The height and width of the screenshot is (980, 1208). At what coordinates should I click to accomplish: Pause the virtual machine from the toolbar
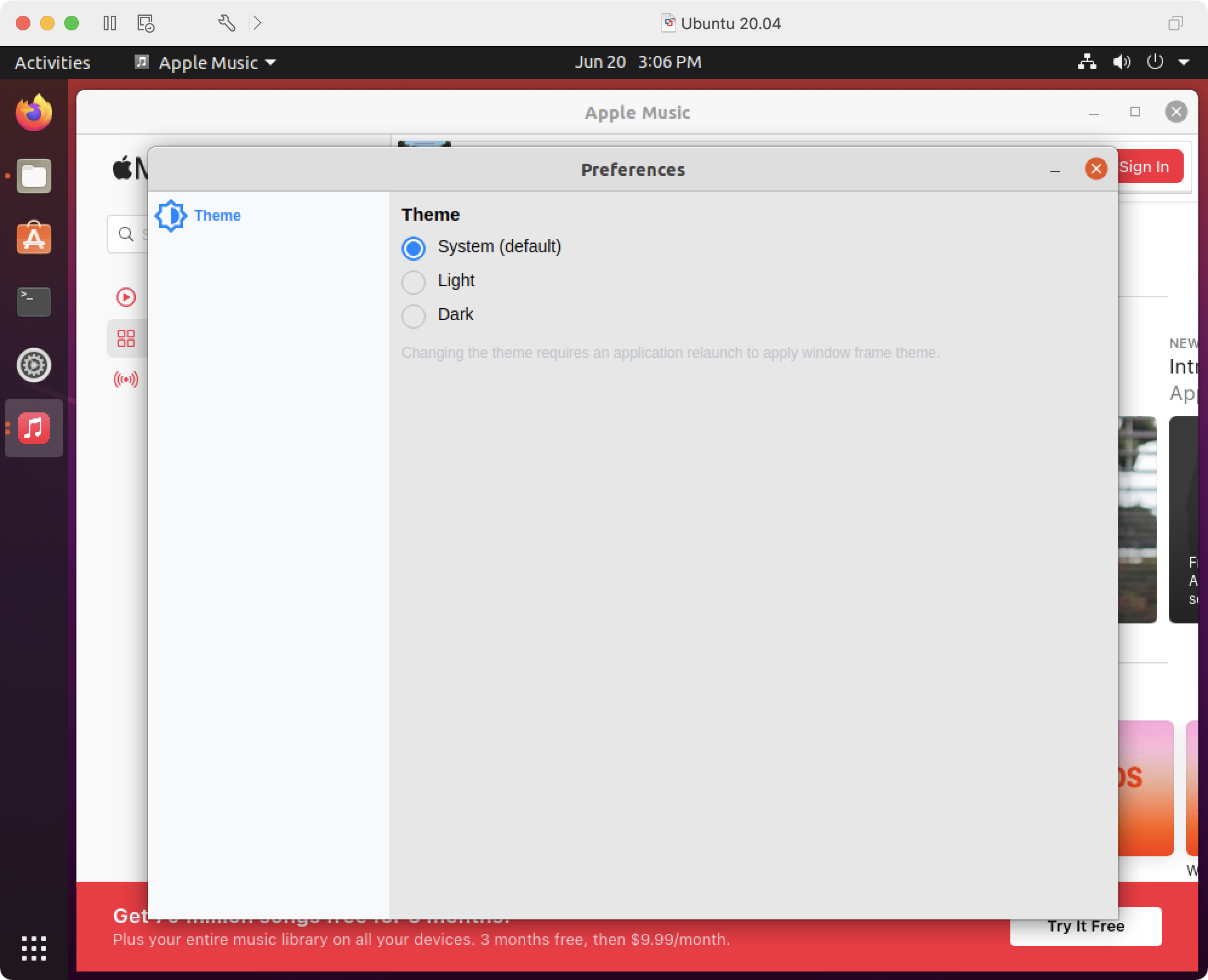coord(110,23)
